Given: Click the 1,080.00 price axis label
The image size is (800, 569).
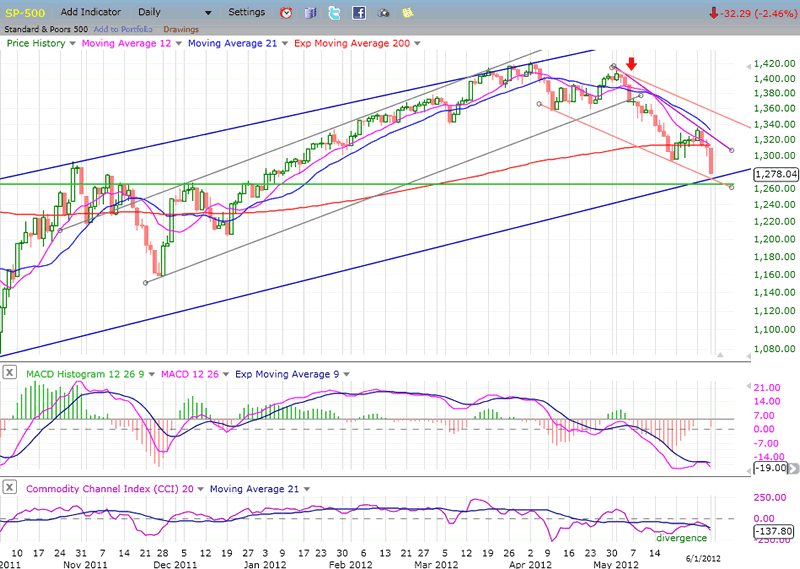Looking at the screenshot, I should [774, 349].
